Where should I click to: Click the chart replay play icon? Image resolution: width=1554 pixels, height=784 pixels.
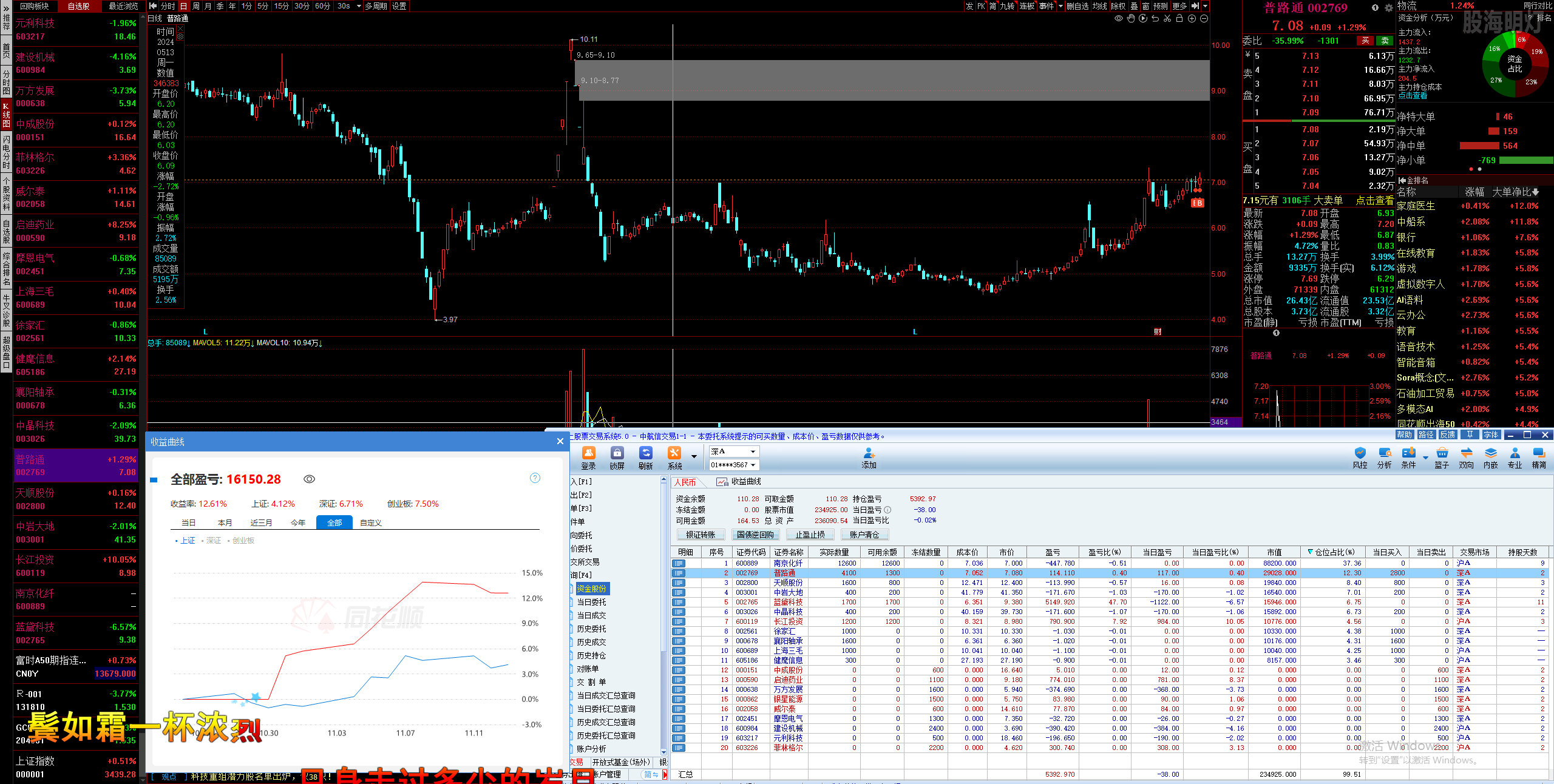(1143, 19)
